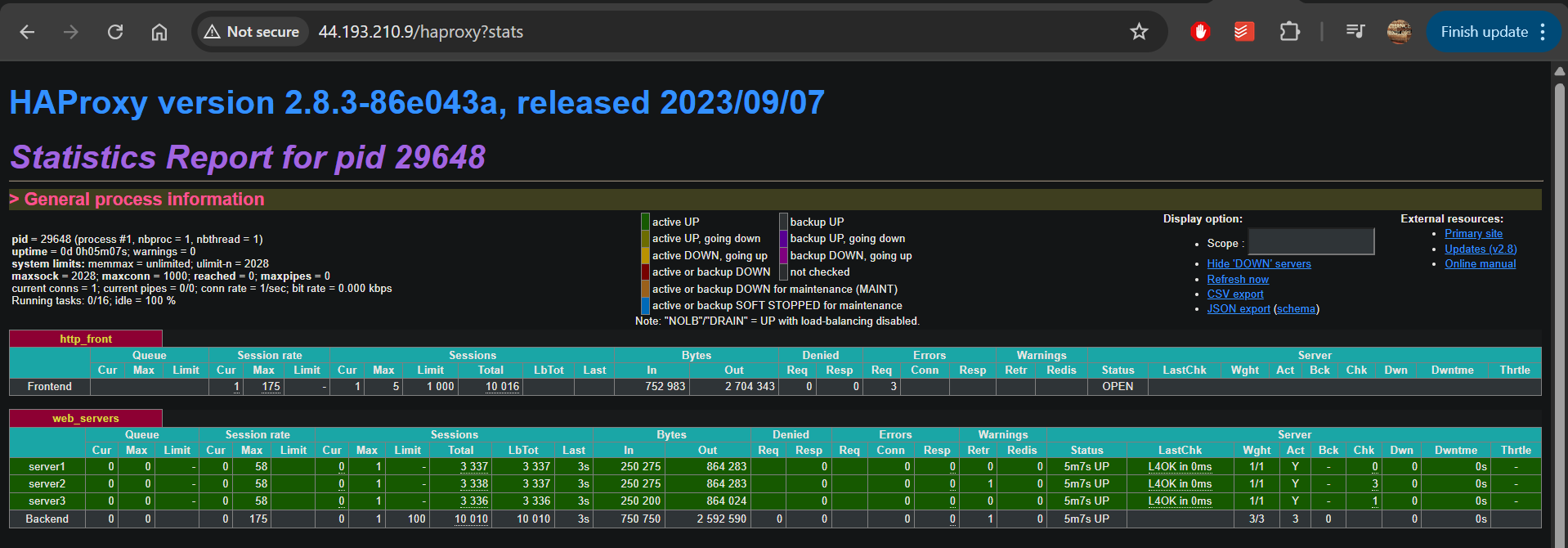Click server1 LastChk L4OK in 0ms
Viewport: 1568px width, 548px height.
point(1180,466)
